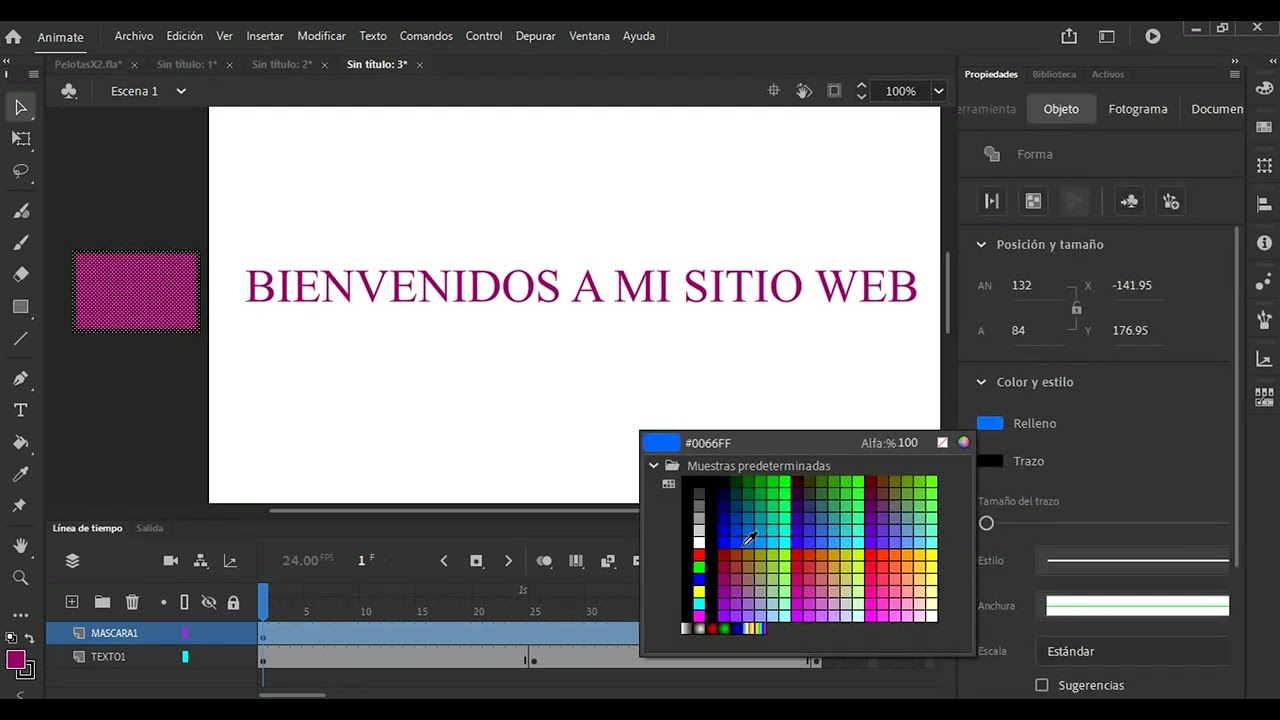
Task: Toggle MASCARA1 layer outline color
Action: click(185, 633)
